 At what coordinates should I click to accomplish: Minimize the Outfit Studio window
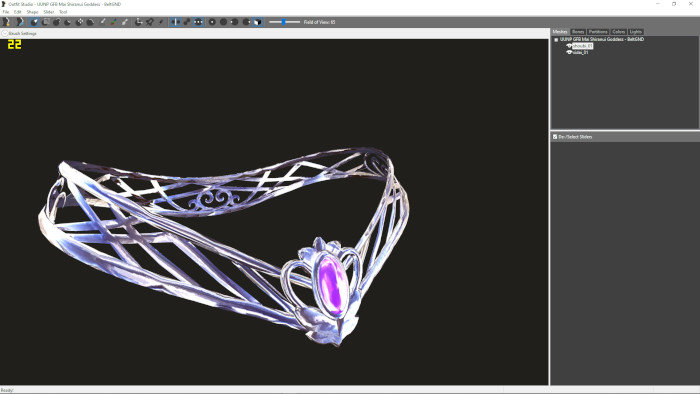(x=658, y=4)
